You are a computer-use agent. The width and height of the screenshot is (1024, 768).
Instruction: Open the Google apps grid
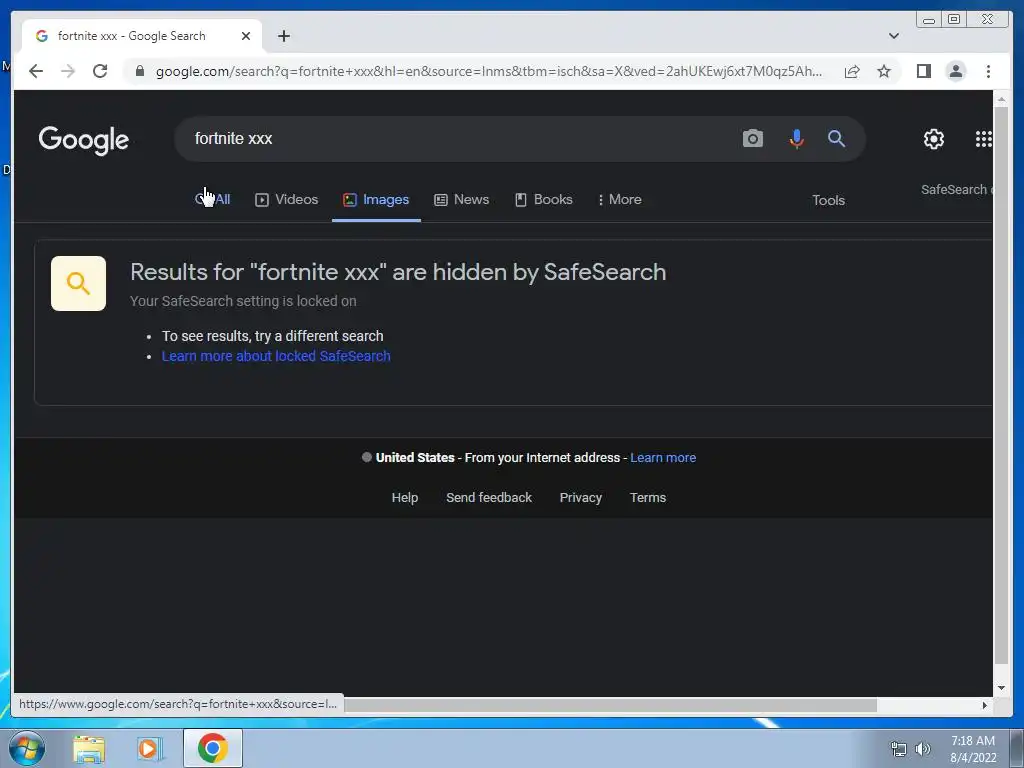tap(984, 138)
